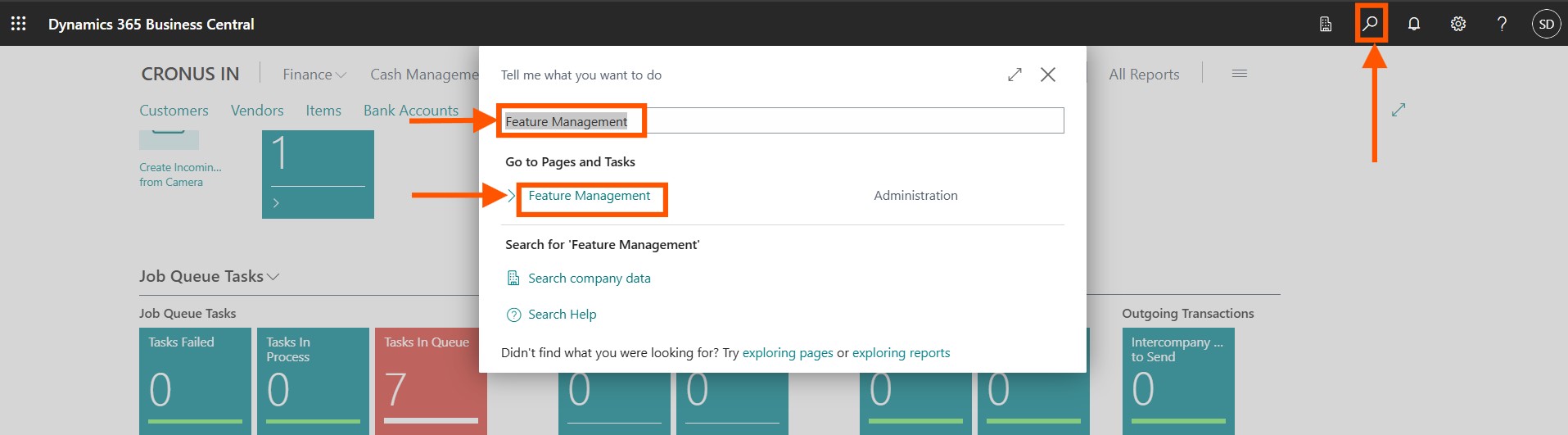Click the SD user account avatar
Viewport: 1568px width, 435px height.
[1546, 24]
